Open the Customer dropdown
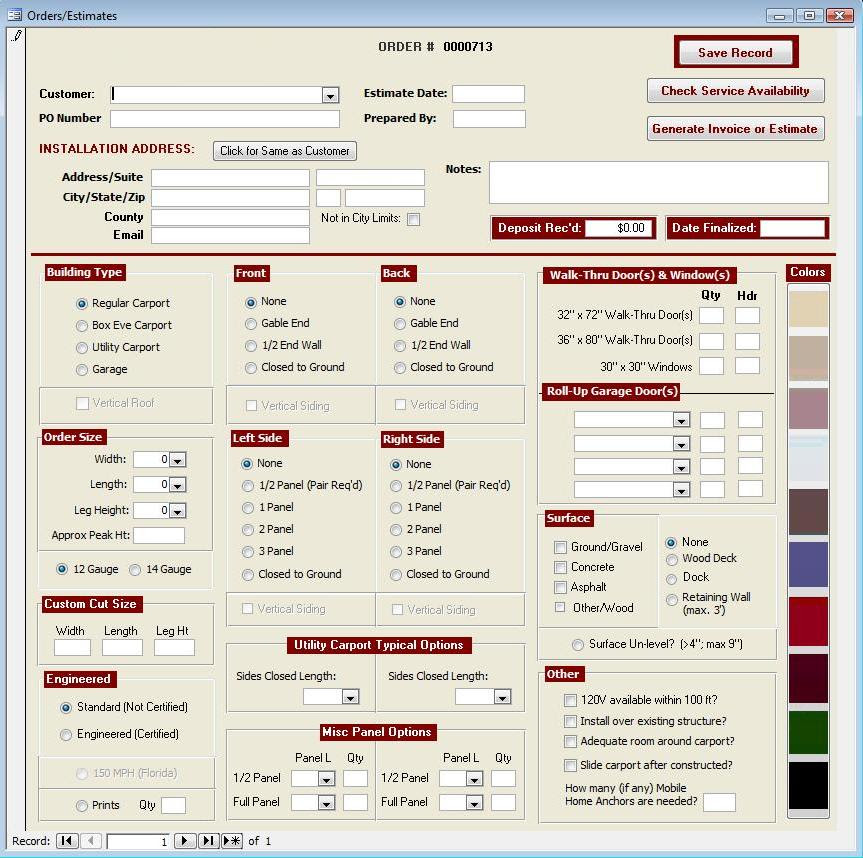The image size is (863, 858). click(x=330, y=94)
